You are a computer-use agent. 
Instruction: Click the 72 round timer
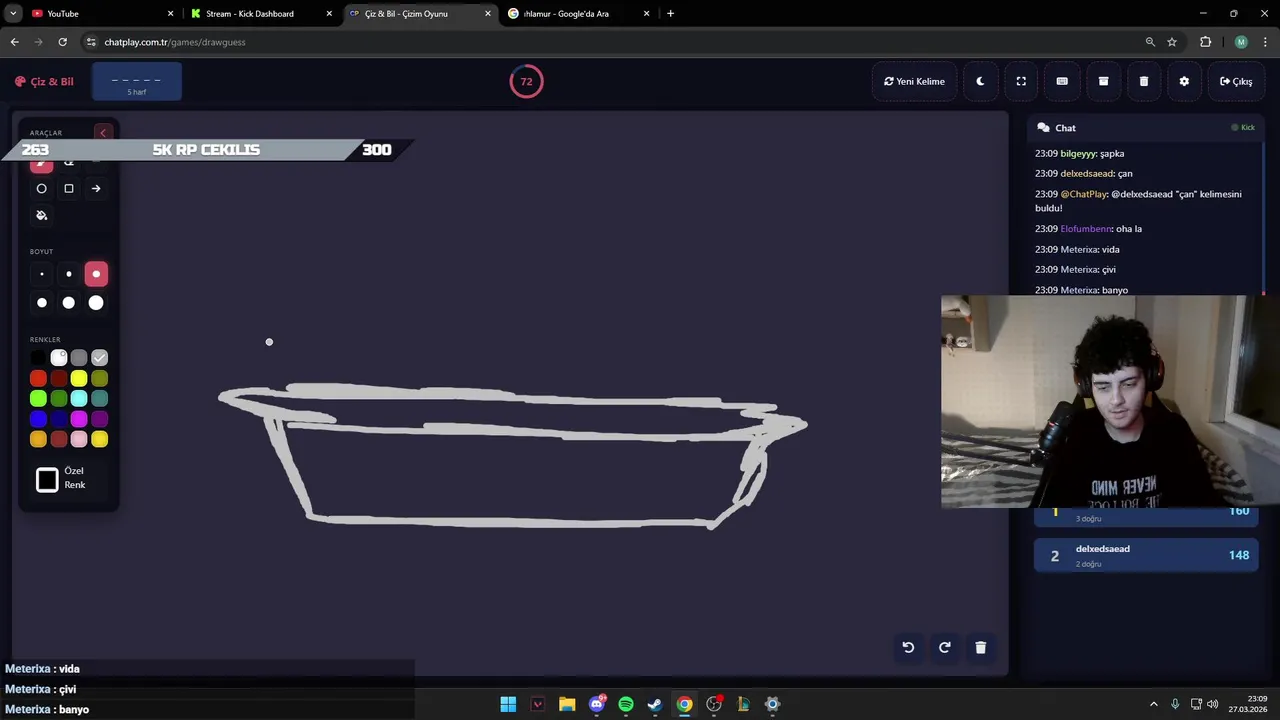pos(526,81)
